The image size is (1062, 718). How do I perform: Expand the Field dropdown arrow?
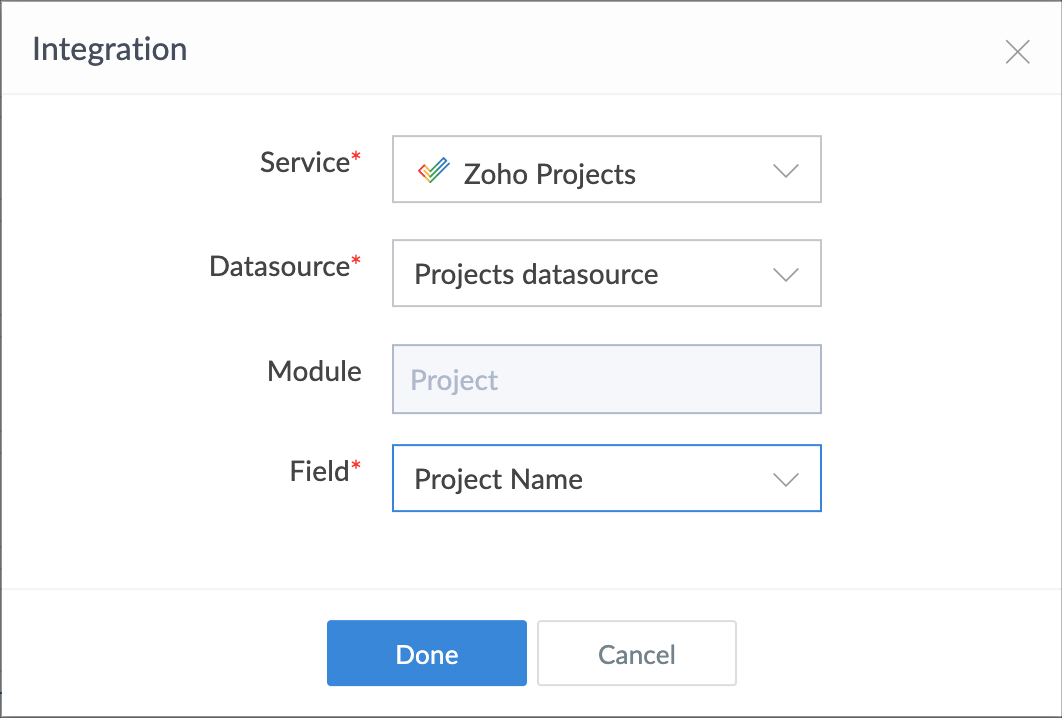click(786, 480)
